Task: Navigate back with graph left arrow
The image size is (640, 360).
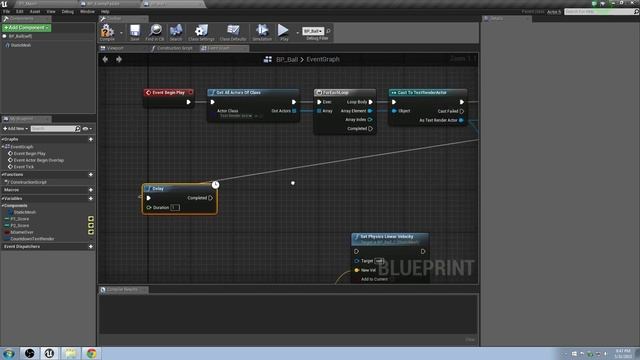Action: pyautogui.click(x=105, y=59)
